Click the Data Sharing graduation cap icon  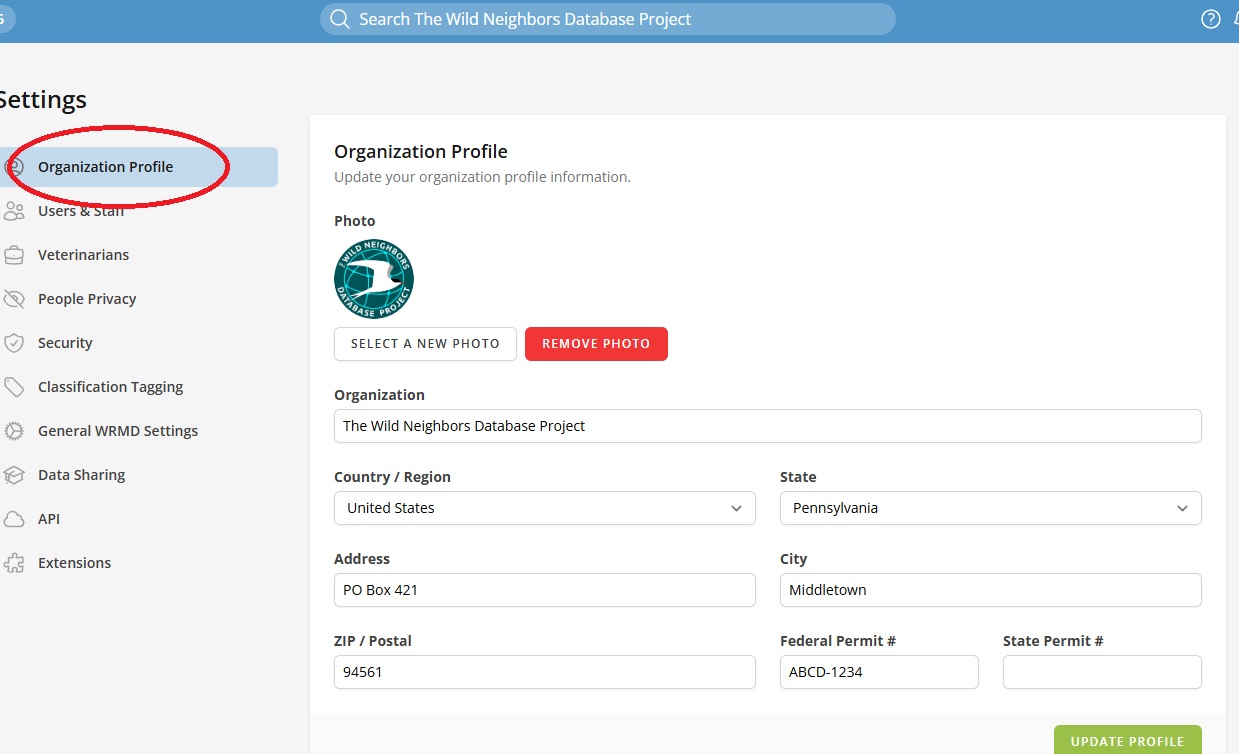pos(14,475)
